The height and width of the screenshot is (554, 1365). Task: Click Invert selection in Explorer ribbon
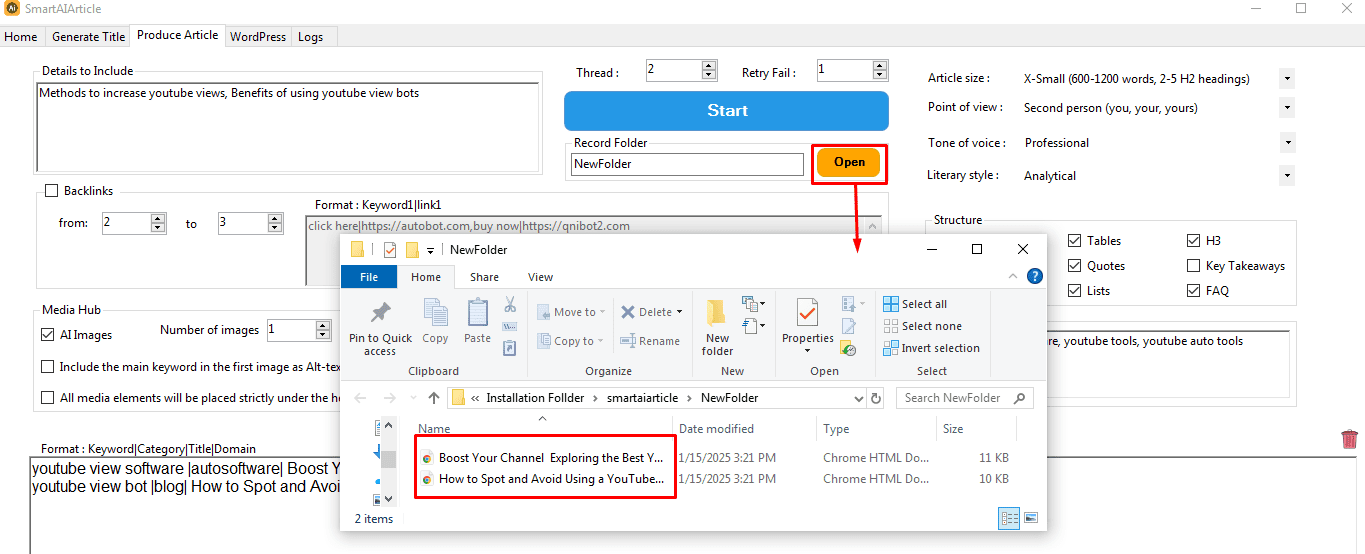tap(932, 348)
